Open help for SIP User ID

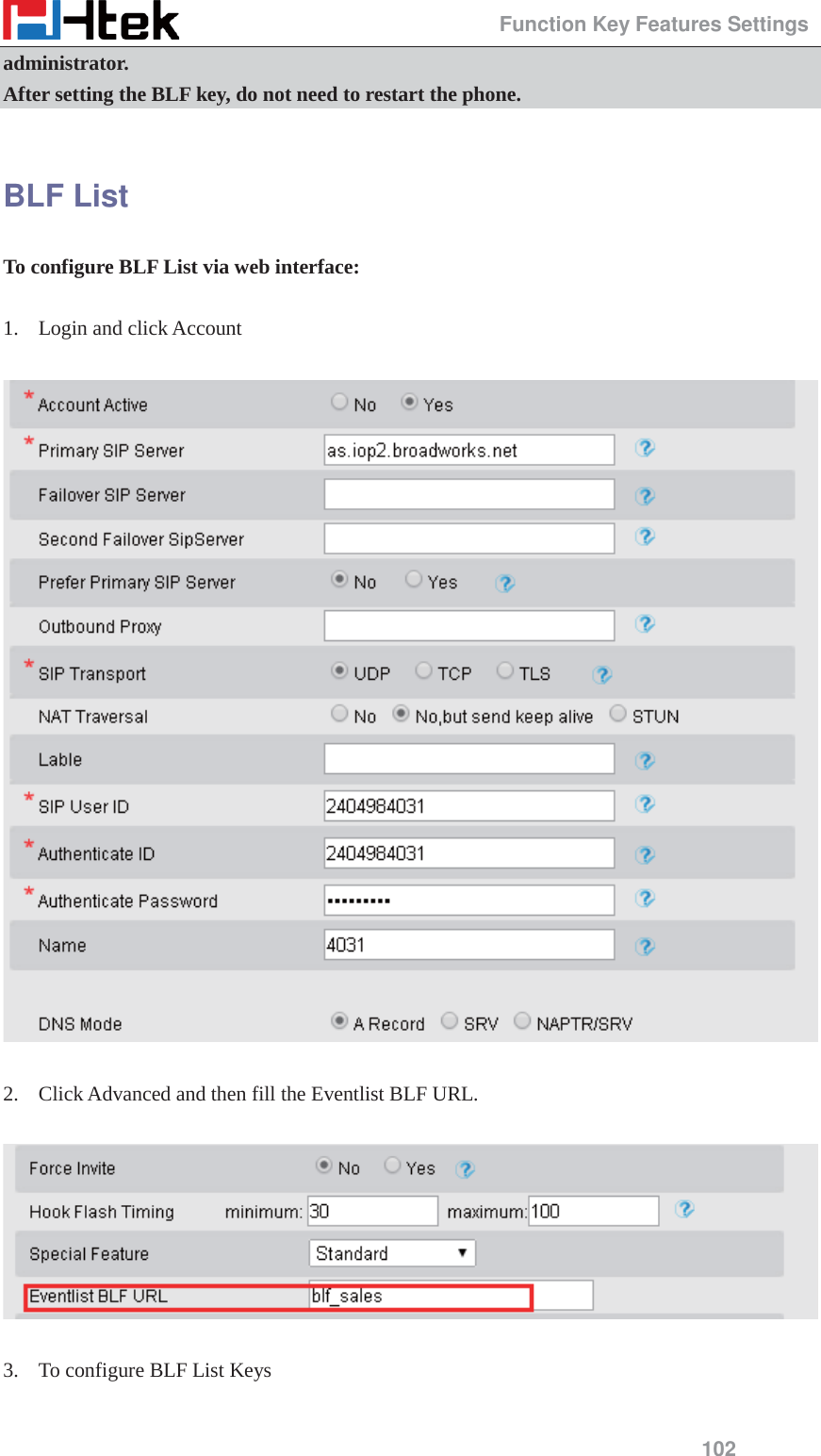[645, 804]
